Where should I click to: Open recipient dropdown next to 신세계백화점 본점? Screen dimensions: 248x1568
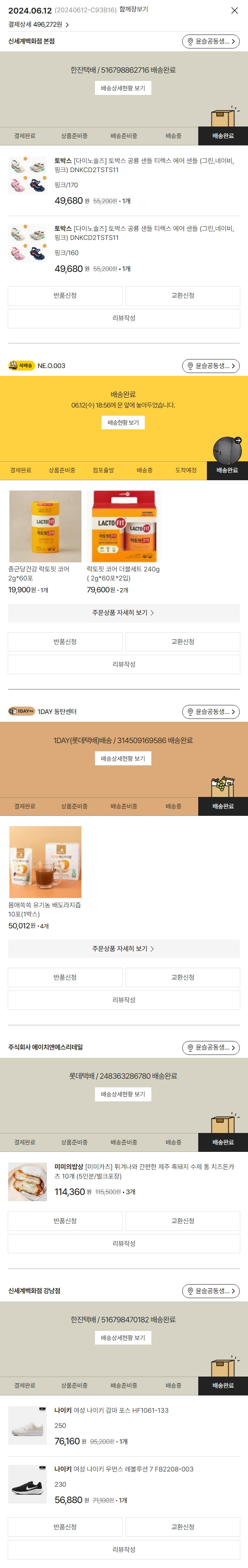tap(211, 41)
